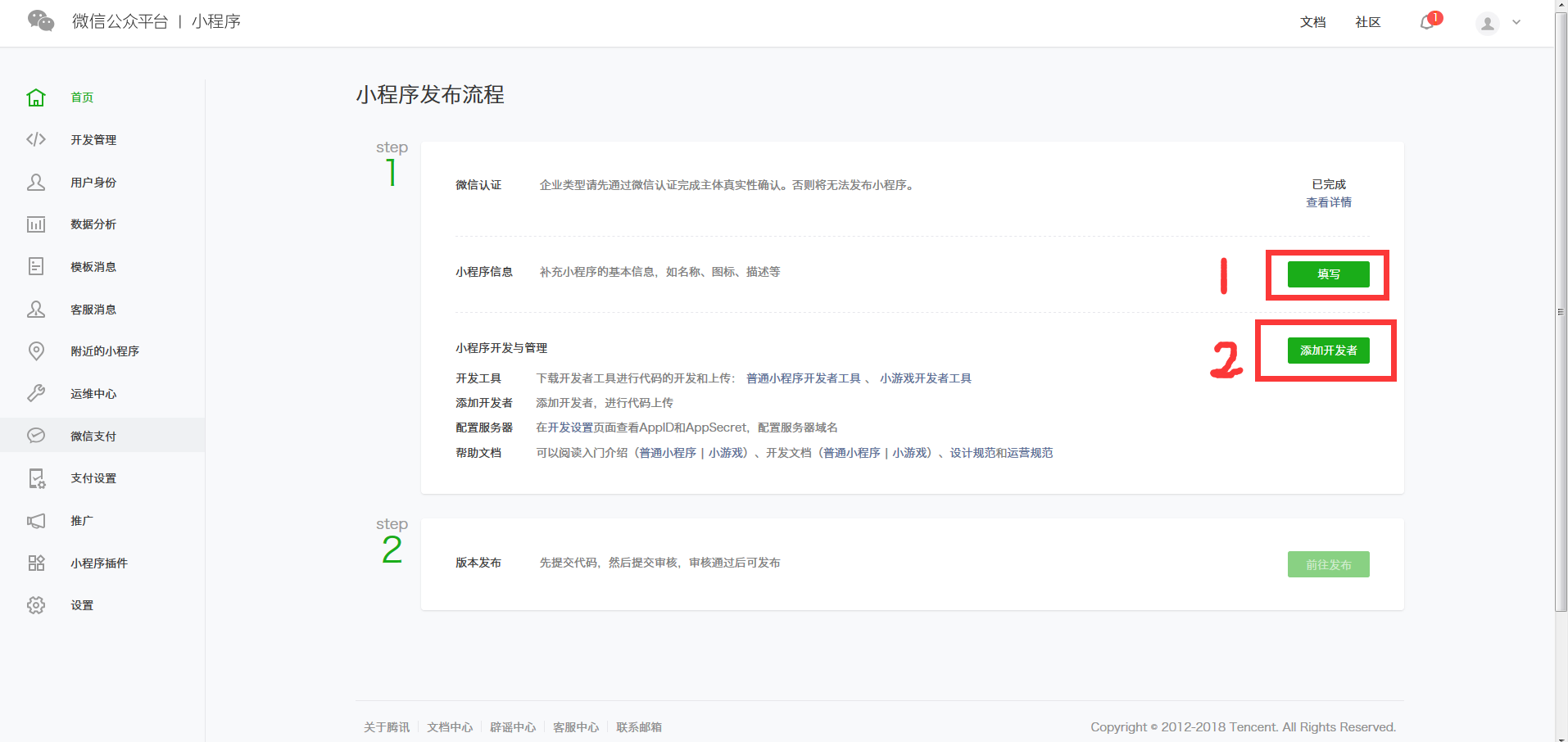
Task: Open the notification bell
Action: (x=1427, y=22)
